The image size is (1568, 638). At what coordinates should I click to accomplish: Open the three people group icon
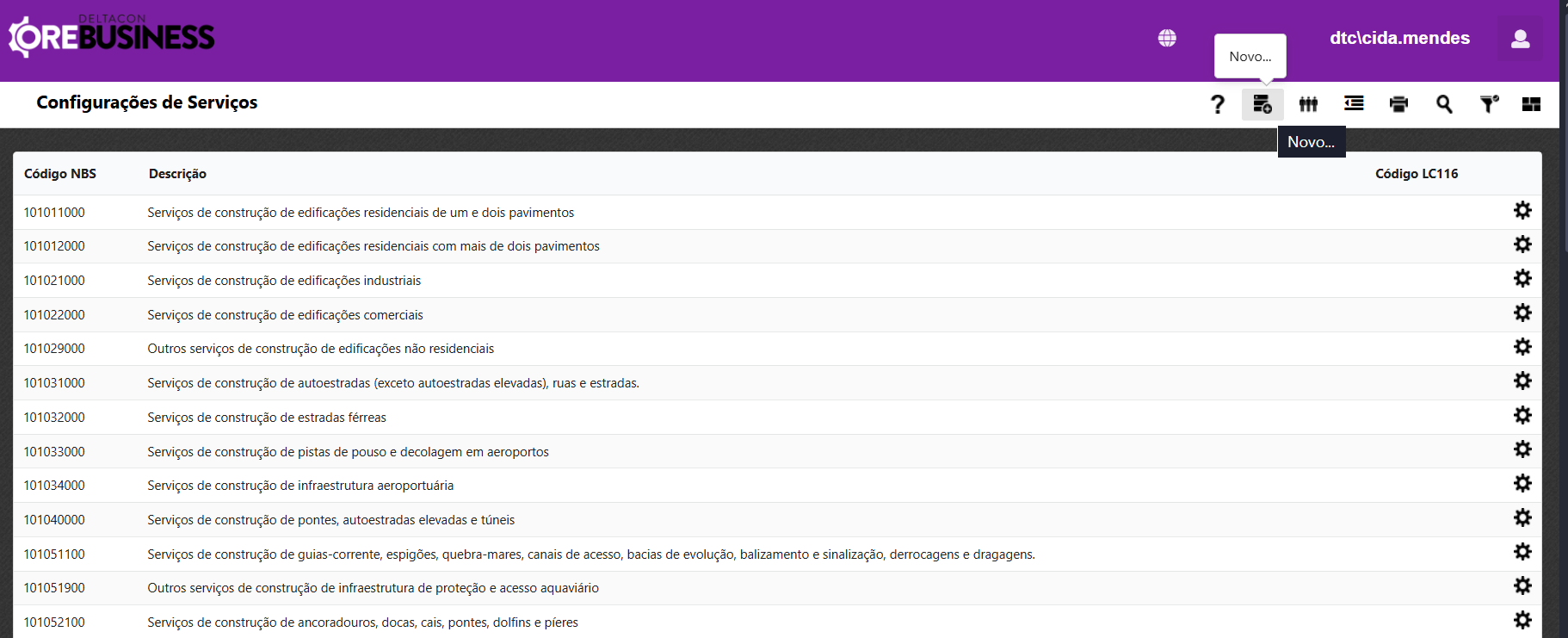pyautogui.click(x=1308, y=104)
